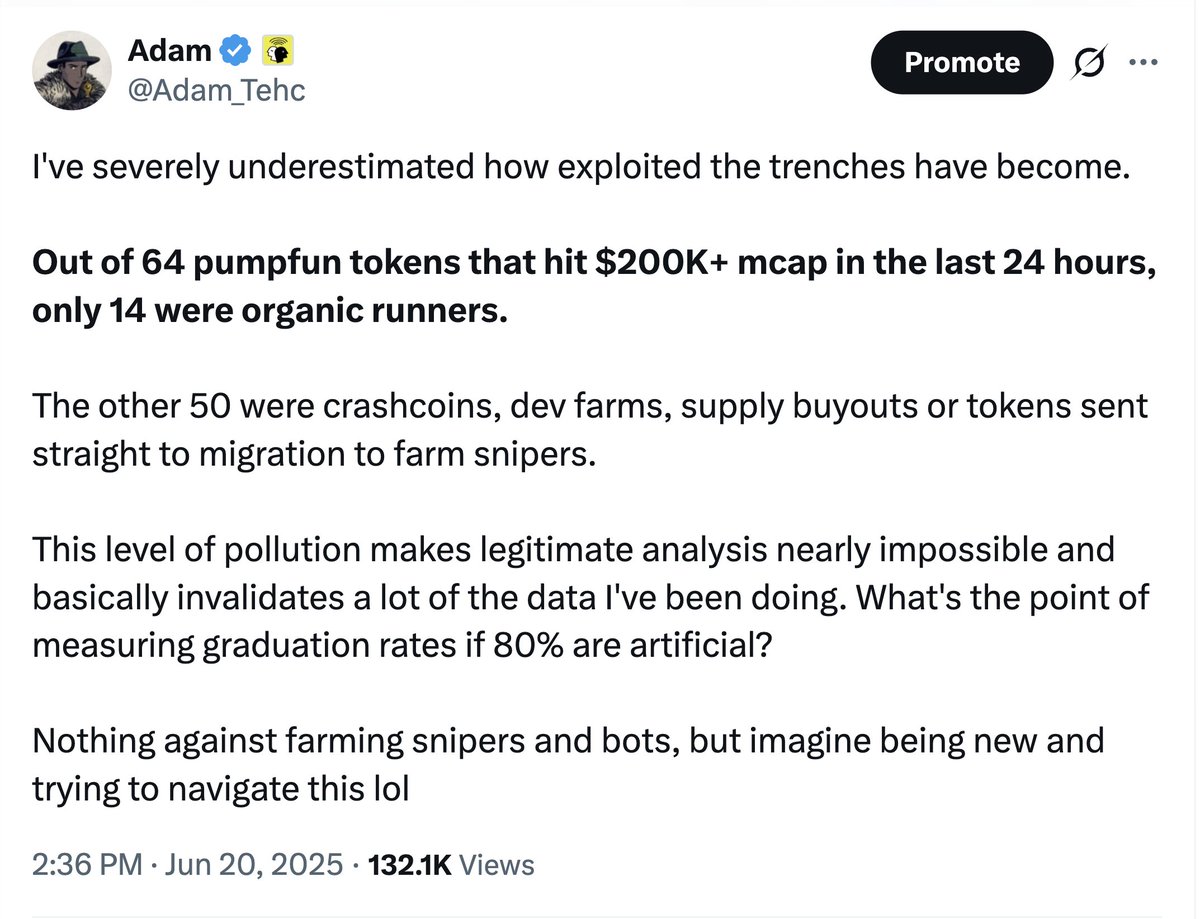The width and height of the screenshot is (1200, 919).
Task: Click the line starting "This level of pollution"
Action: click(x=573, y=549)
